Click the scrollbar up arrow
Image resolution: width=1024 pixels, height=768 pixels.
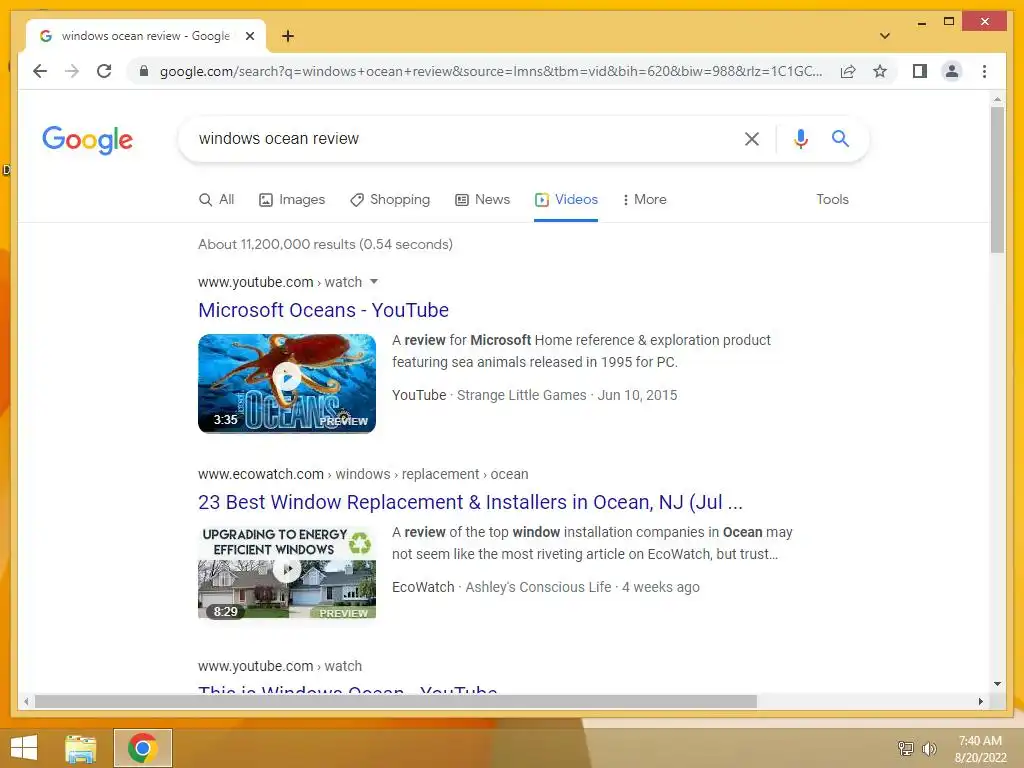tap(997, 99)
